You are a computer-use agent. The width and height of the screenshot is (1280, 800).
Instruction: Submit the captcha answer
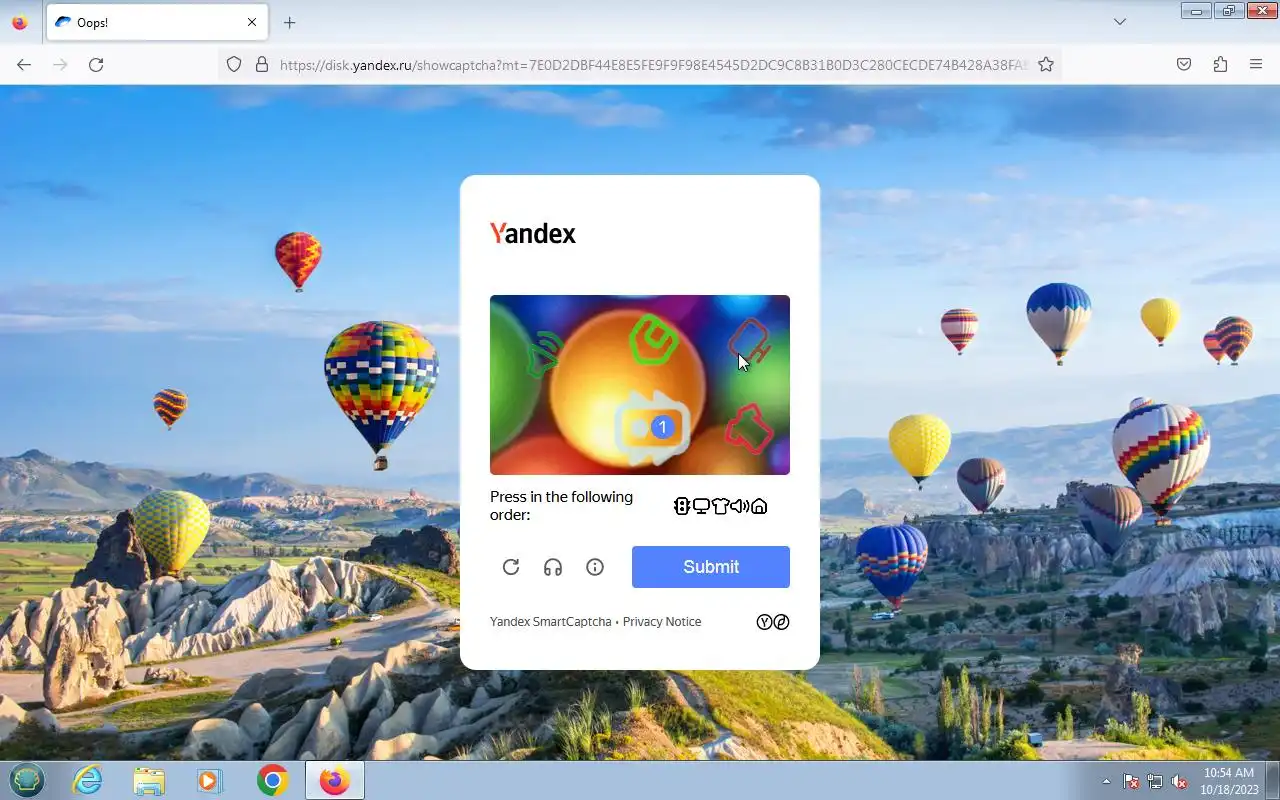coord(711,567)
